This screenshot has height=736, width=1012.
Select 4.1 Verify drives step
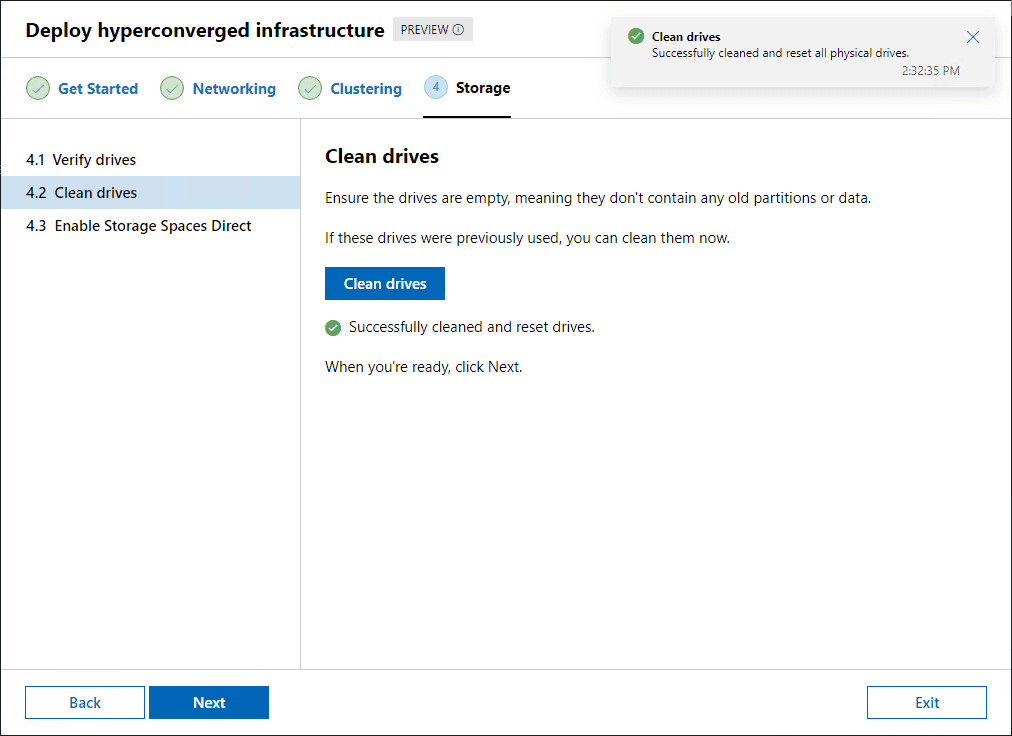pos(81,160)
